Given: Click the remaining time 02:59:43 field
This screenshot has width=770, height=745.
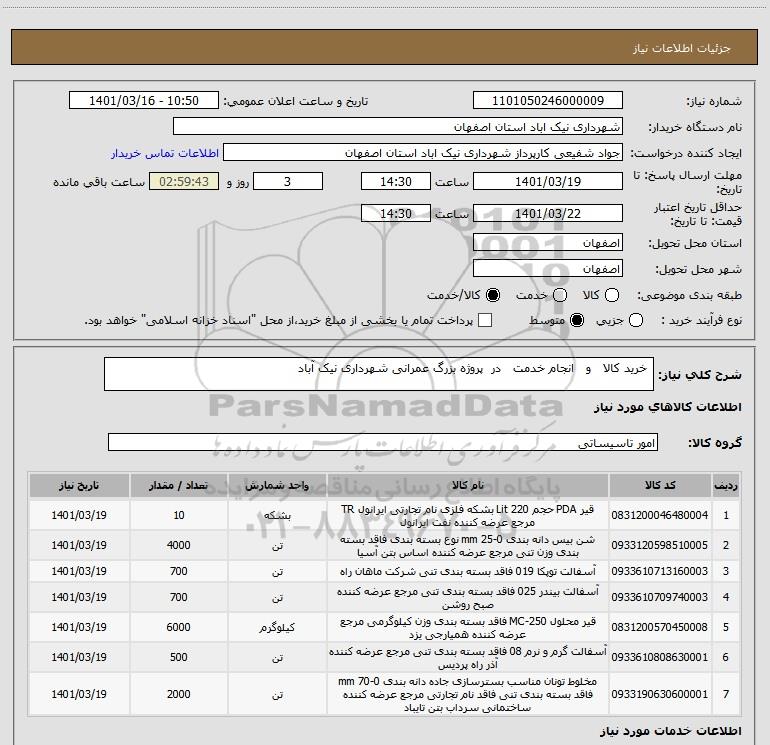Looking at the screenshot, I should 184,181.
